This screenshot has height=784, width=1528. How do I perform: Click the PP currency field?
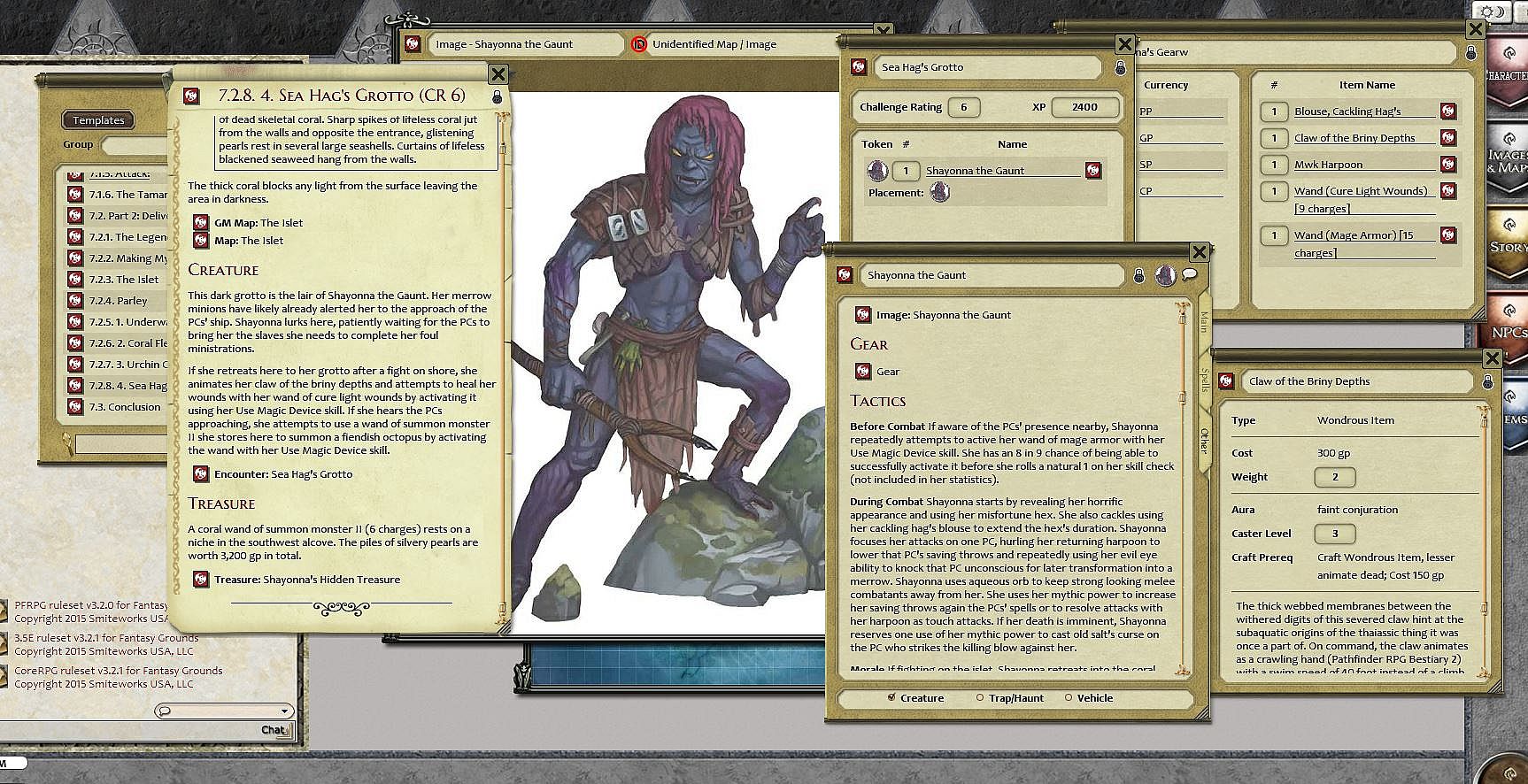1182,111
